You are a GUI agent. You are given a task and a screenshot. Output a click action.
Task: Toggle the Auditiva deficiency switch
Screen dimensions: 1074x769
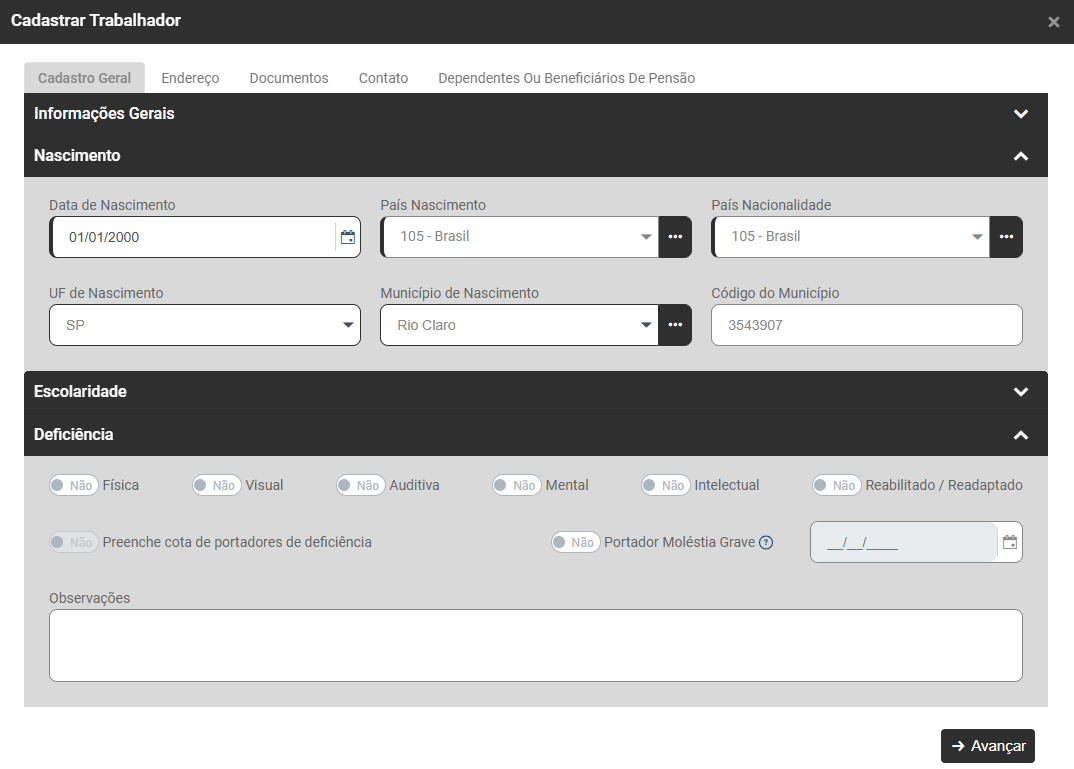pos(360,485)
